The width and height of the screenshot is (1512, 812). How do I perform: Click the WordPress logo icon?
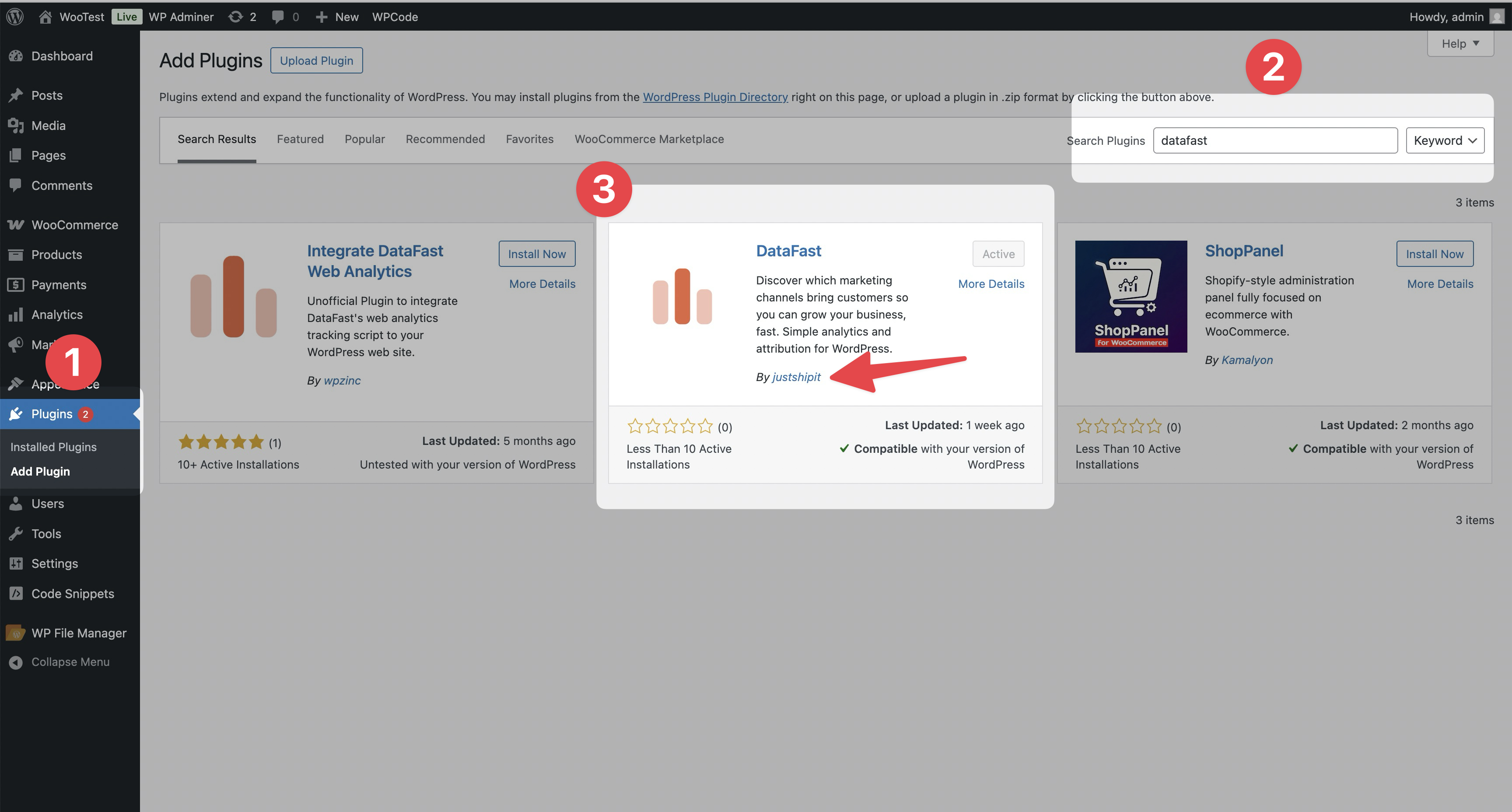pos(15,17)
